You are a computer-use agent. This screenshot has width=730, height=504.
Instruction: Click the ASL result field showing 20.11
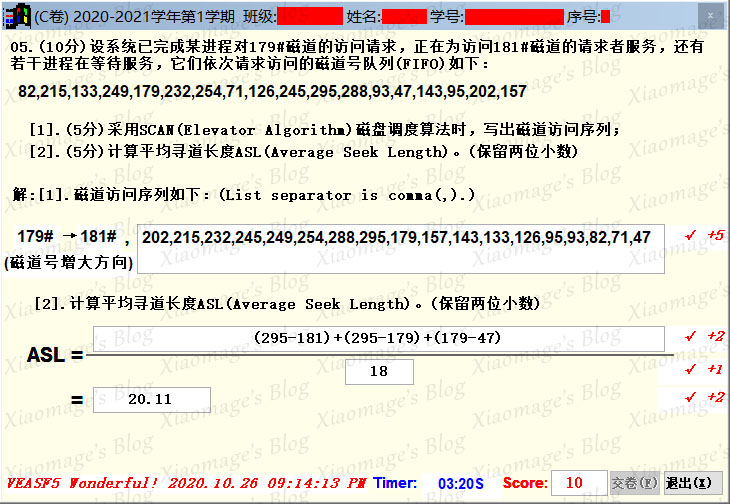152,400
